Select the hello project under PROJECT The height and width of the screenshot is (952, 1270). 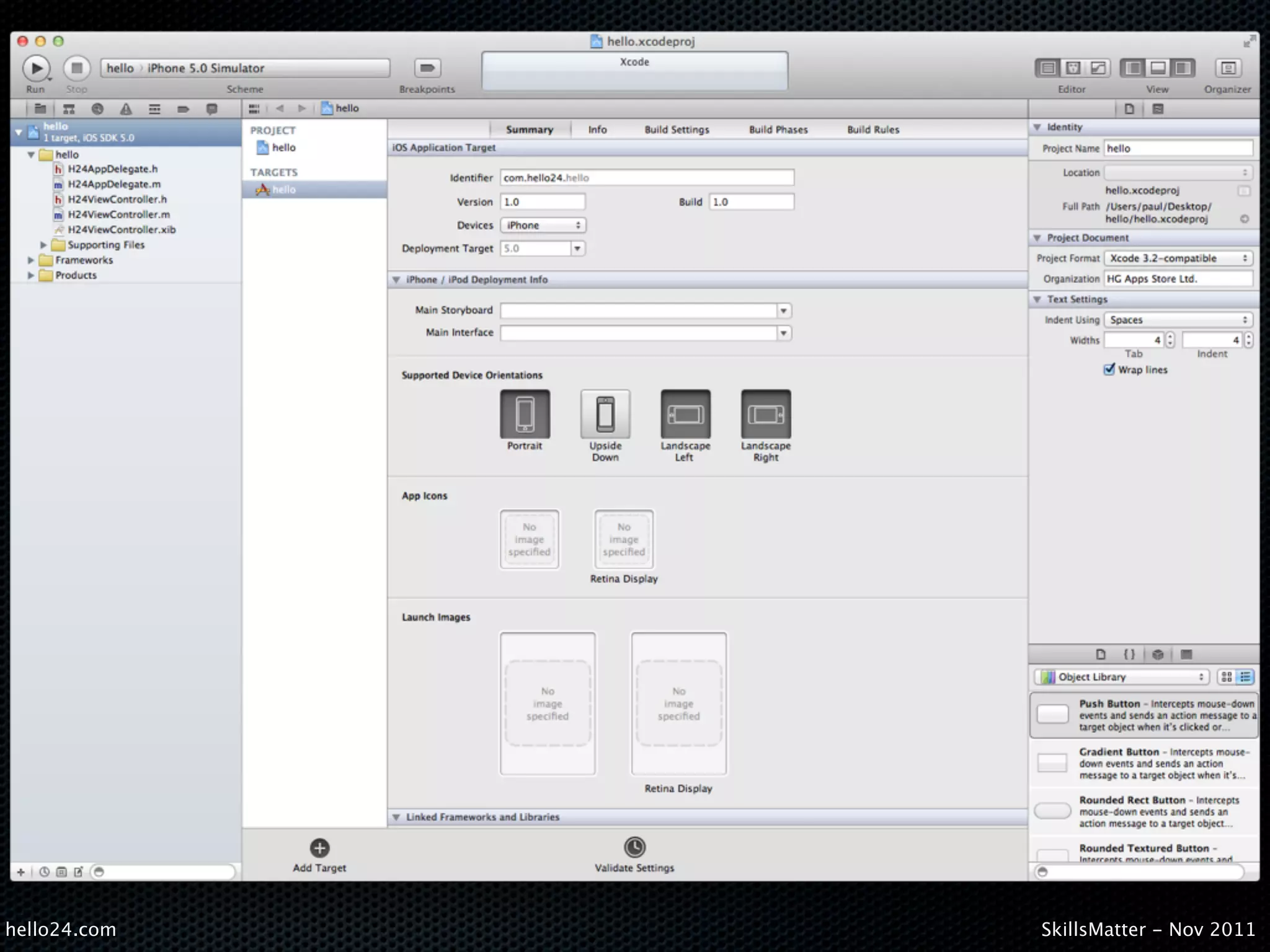(283, 148)
